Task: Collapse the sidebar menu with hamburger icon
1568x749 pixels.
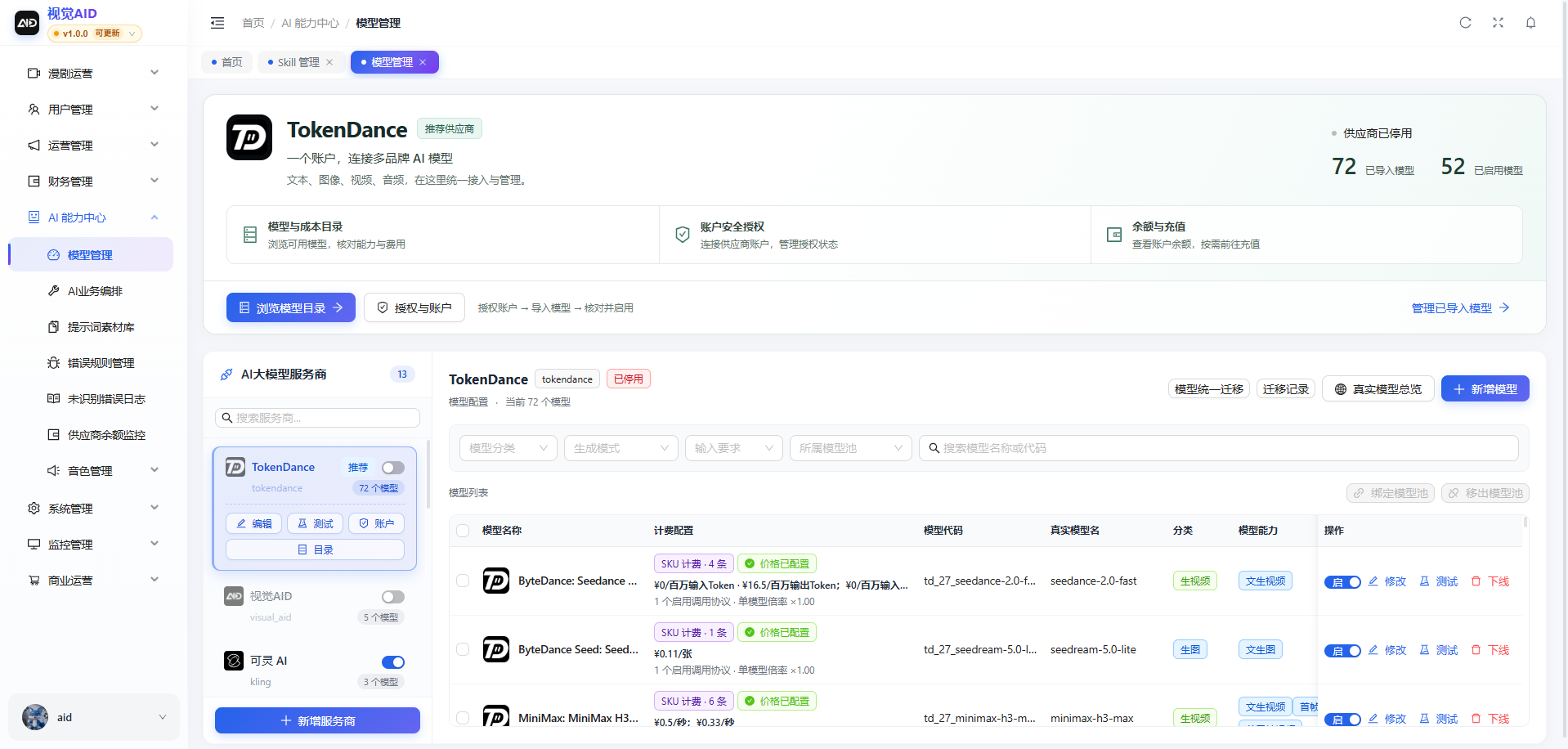Action: point(217,23)
